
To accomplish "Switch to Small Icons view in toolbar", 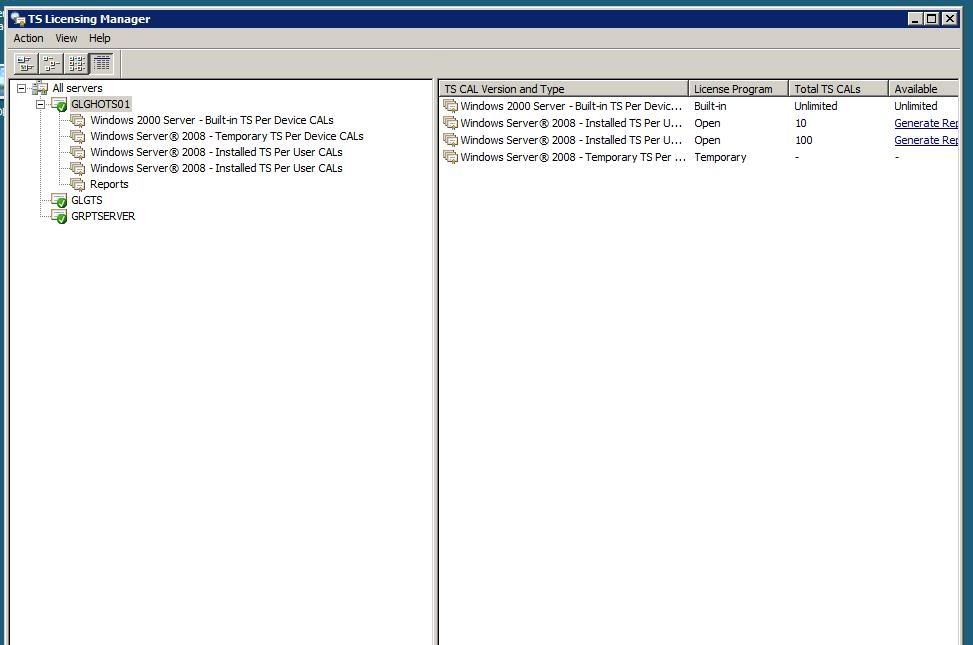I will coord(51,63).
